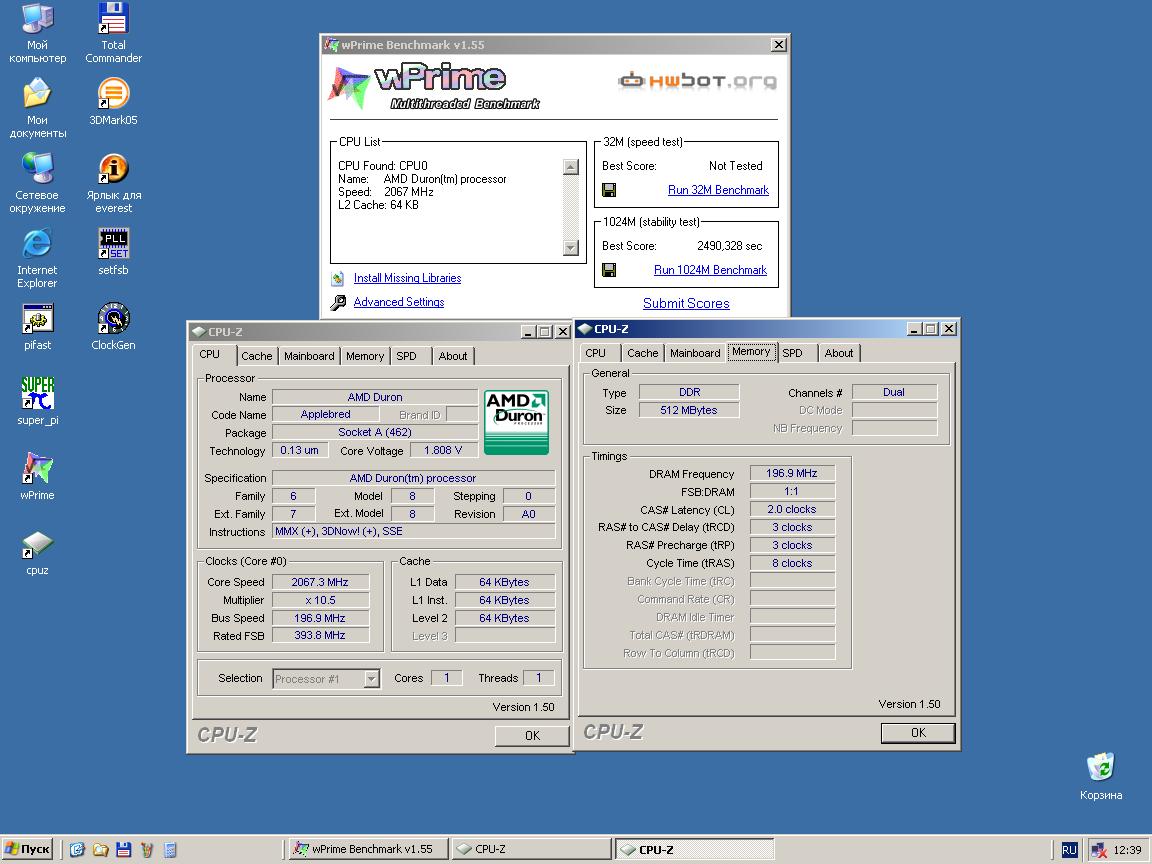Open the Processor #1 selection dropdown
The height and width of the screenshot is (864, 1152).
coord(372,679)
